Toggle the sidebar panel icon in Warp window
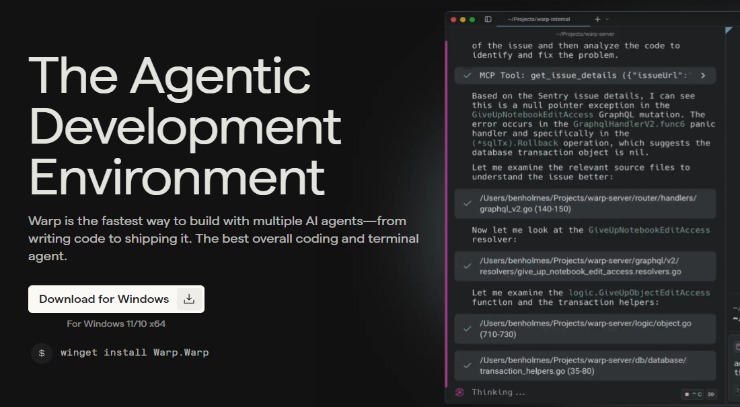The height and width of the screenshot is (407, 740). (488, 19)
